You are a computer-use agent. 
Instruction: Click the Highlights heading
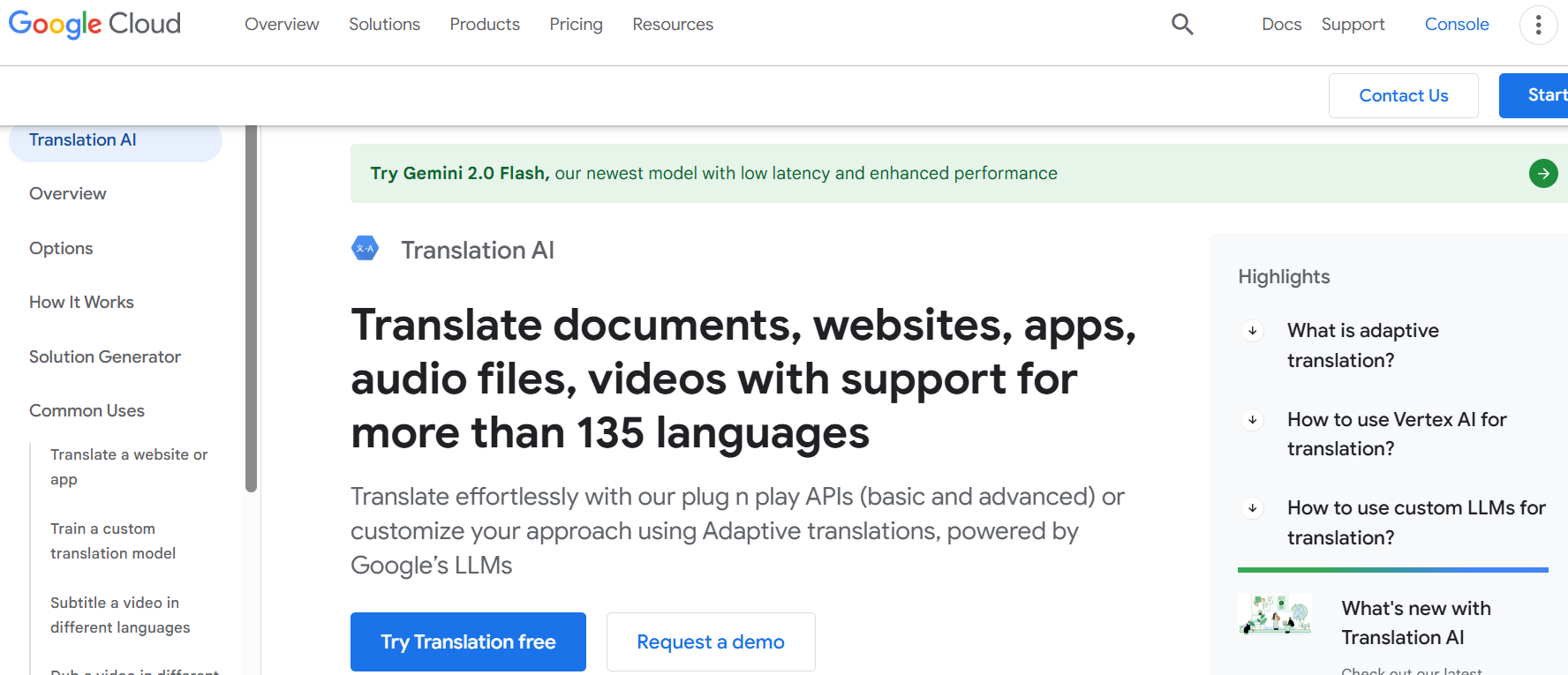click(1284, 276)
